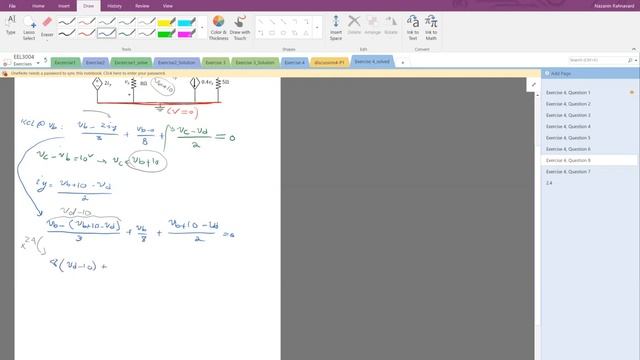This screenshot has width=640, height=360.
Task: Choose the rectangle shape
Action: click(272, 33)
